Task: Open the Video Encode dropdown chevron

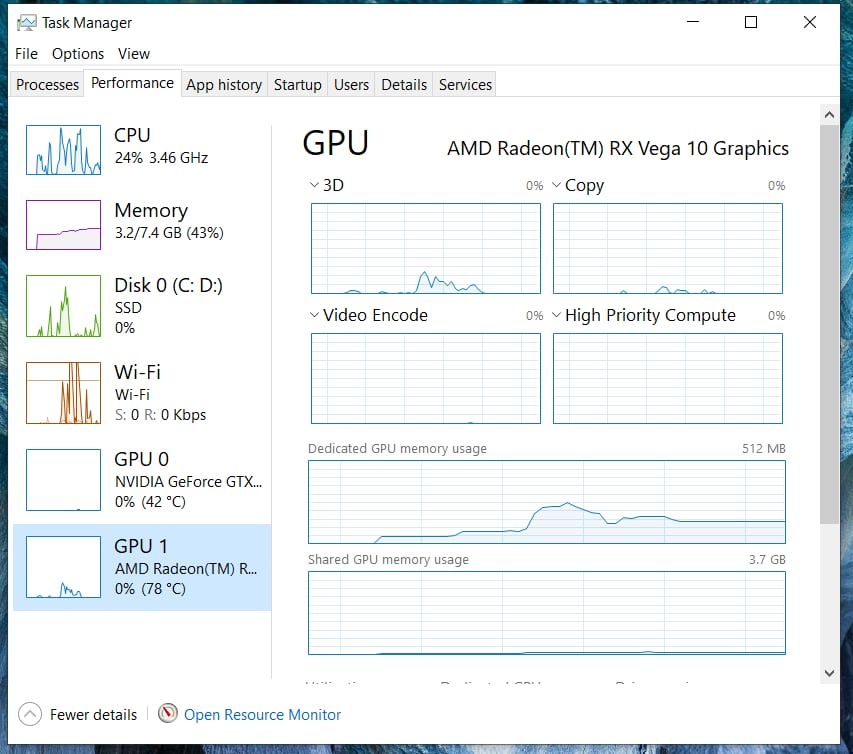Action: tap(314, 315)
